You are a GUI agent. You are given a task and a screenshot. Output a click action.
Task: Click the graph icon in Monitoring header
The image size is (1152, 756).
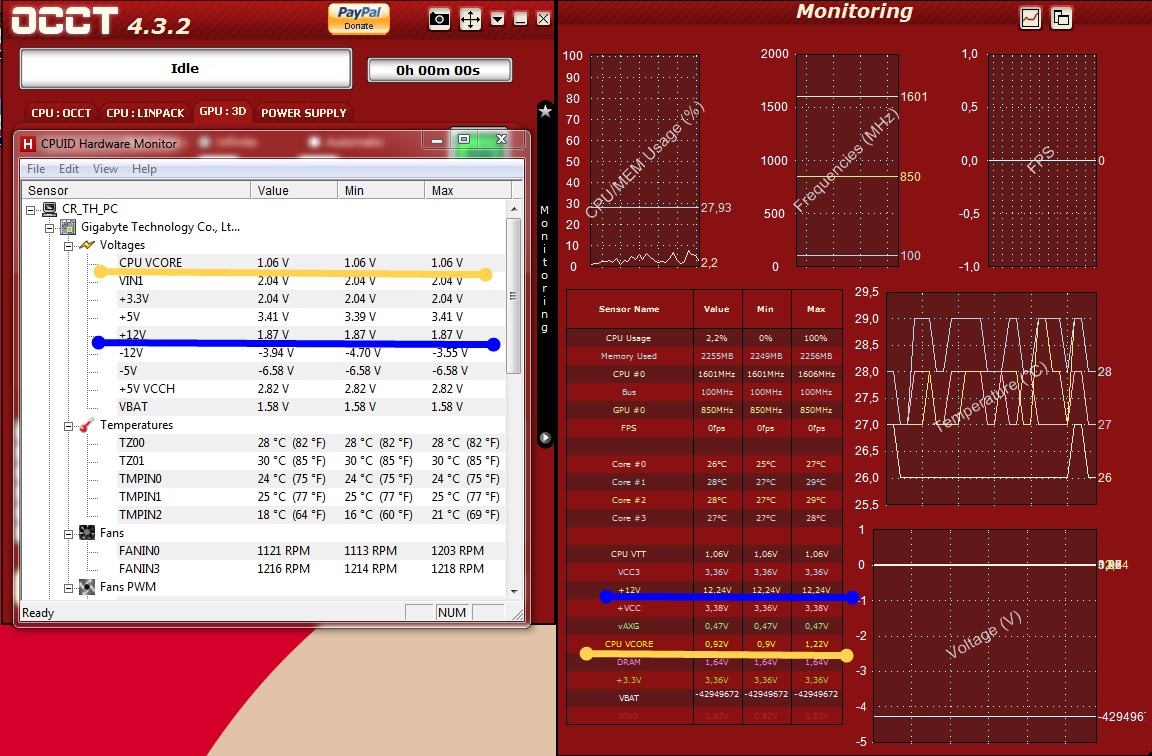(x=1031, y=18)
